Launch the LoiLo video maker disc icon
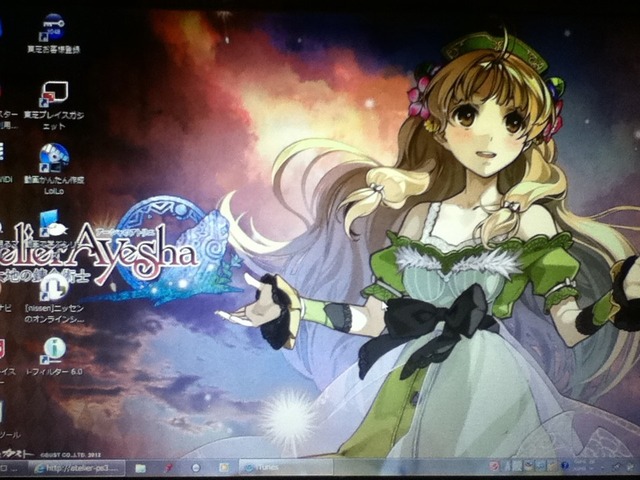This screenshot has height=480, width=640. pos(54,158)
